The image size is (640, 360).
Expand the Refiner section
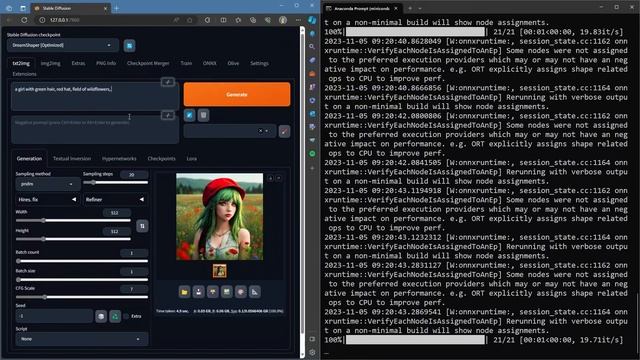pos(115,200)
